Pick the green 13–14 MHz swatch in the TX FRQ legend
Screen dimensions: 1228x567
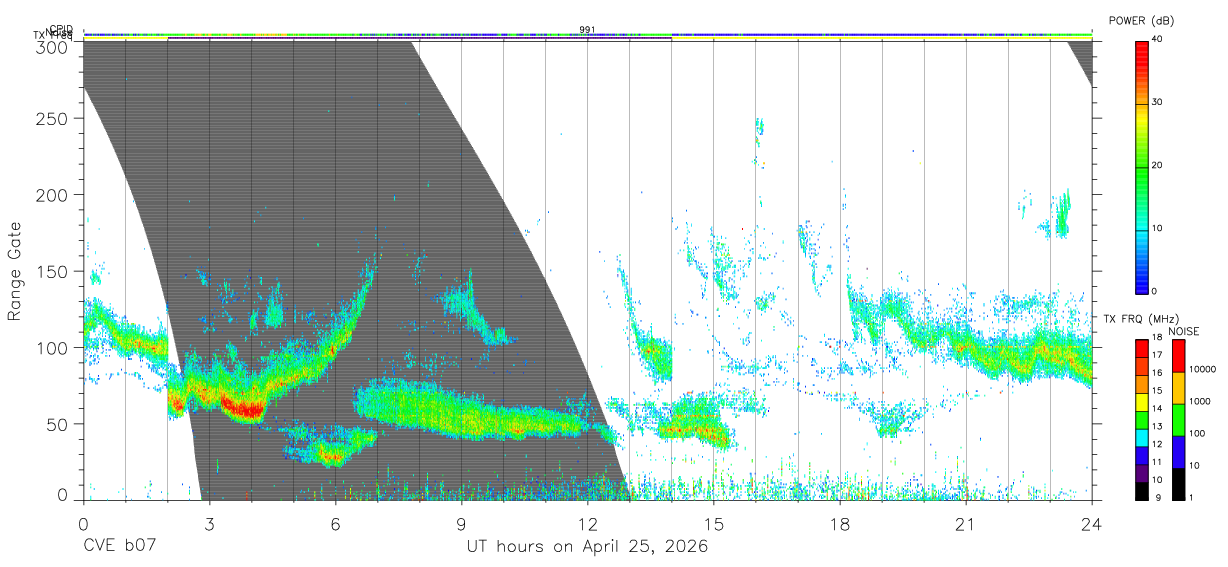point(1142,419)
